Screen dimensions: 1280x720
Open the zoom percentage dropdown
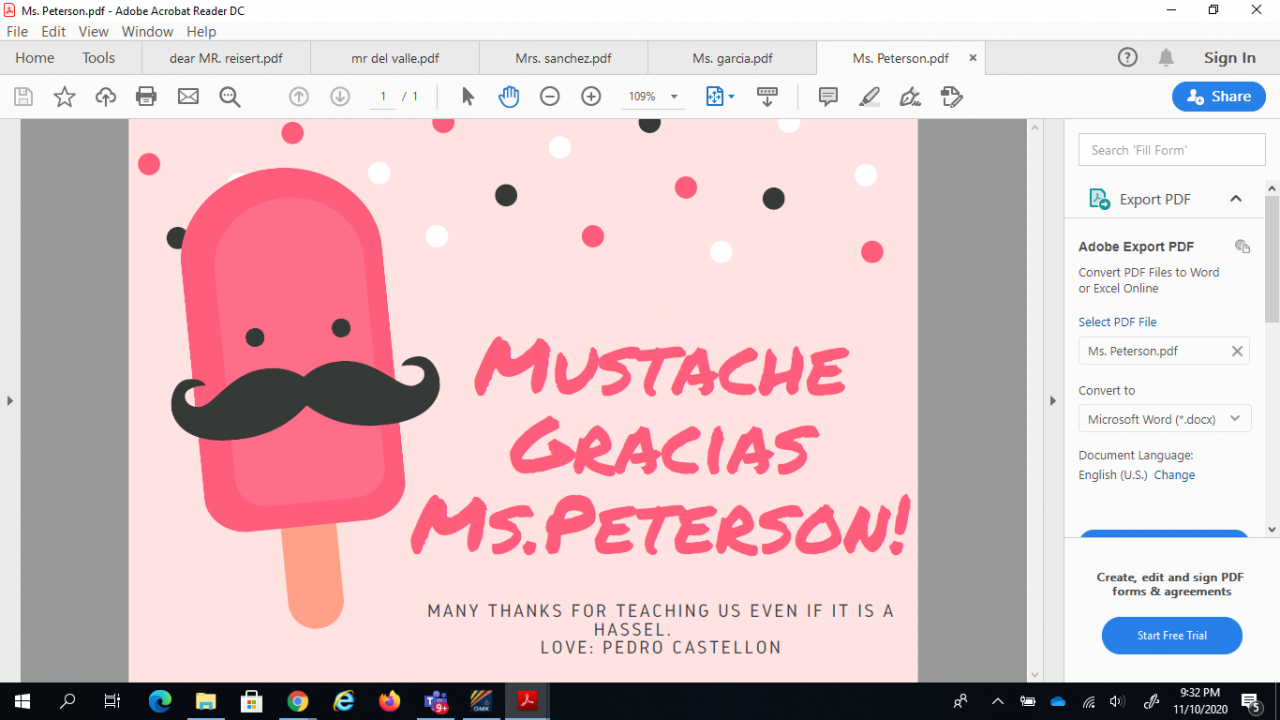(674, 97)
